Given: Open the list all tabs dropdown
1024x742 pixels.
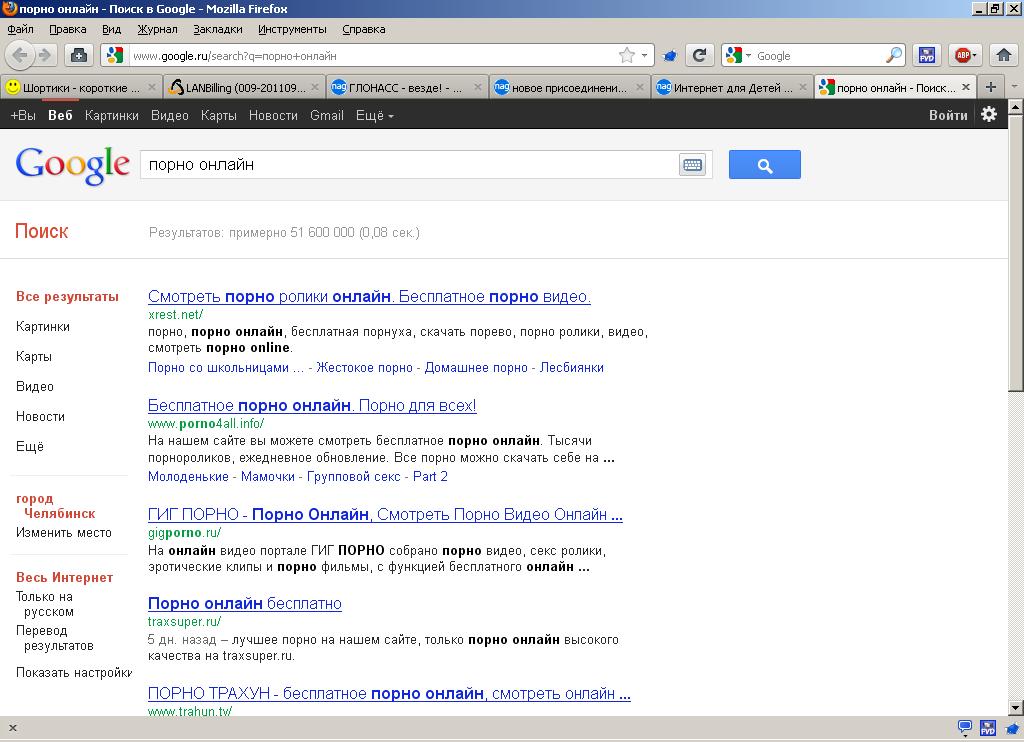Looking at the screenshot, I should (1014, 87).
